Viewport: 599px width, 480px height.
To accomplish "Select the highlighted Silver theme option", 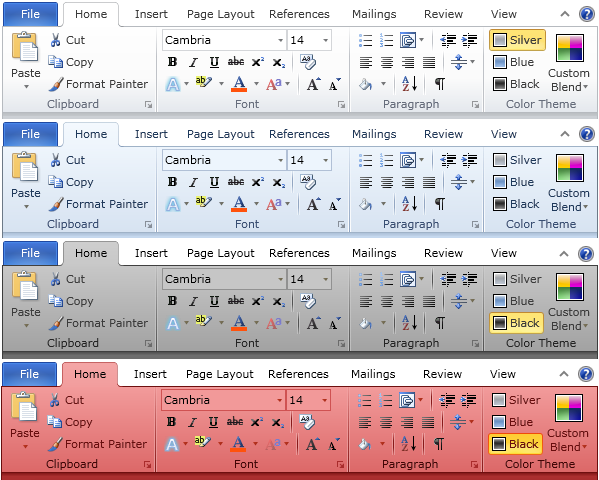I will coord(517,40).
